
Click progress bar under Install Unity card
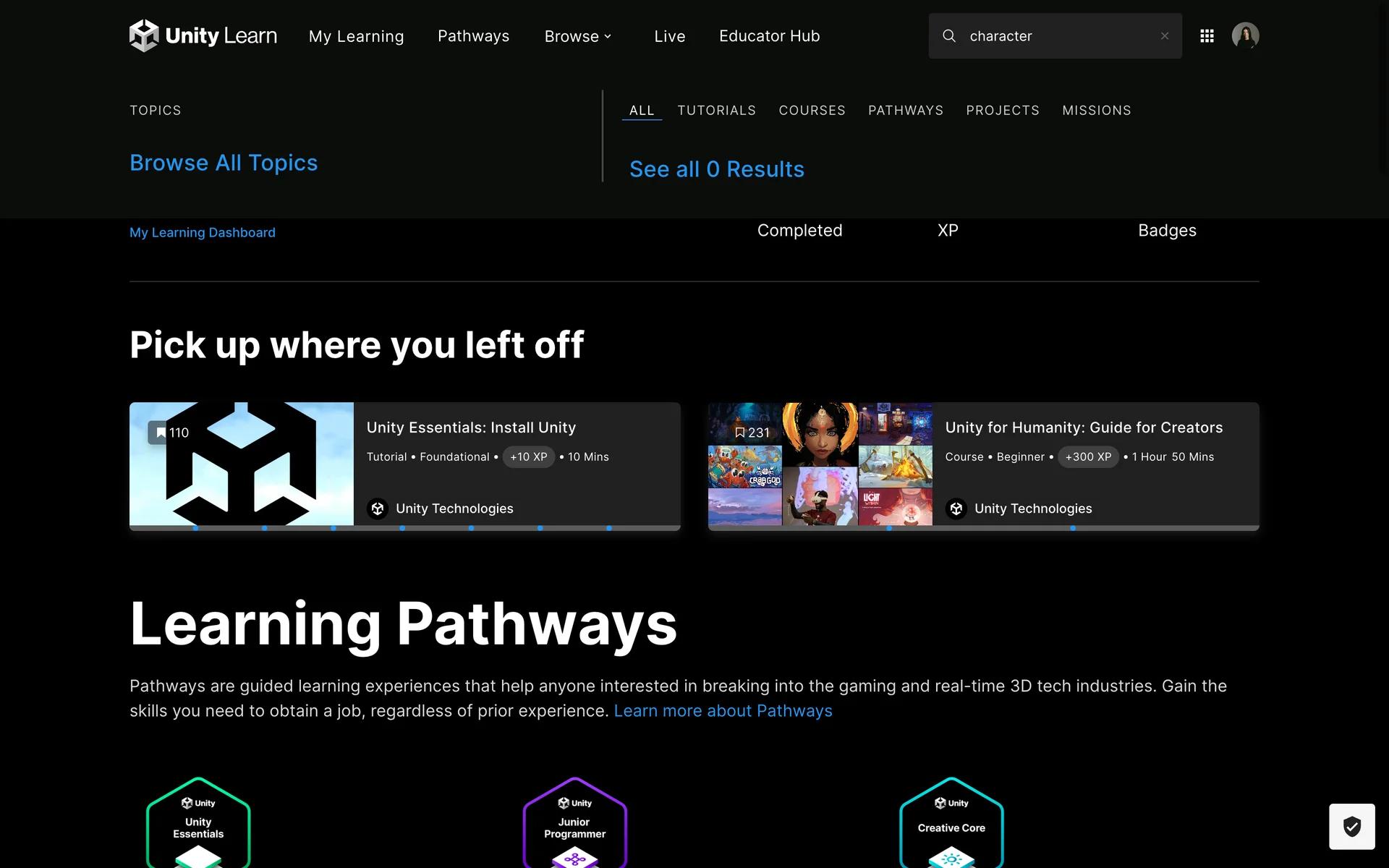[x=404, y=528]
